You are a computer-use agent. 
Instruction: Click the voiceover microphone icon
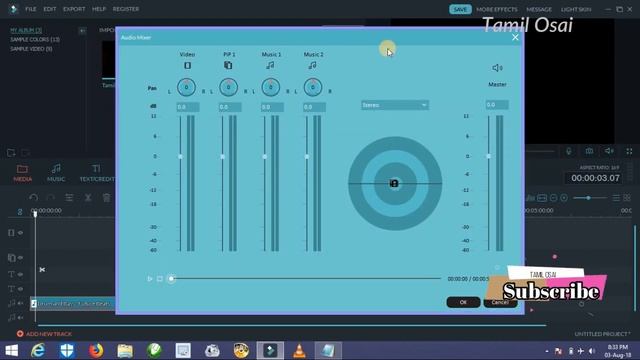569,151
